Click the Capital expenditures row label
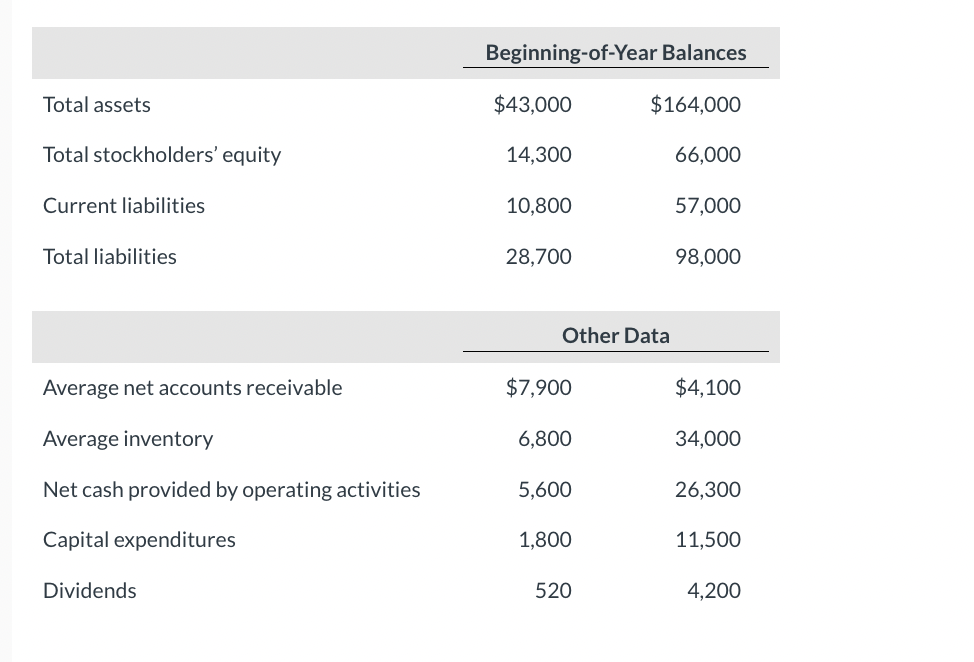974x662 pixels. [139, 540]
